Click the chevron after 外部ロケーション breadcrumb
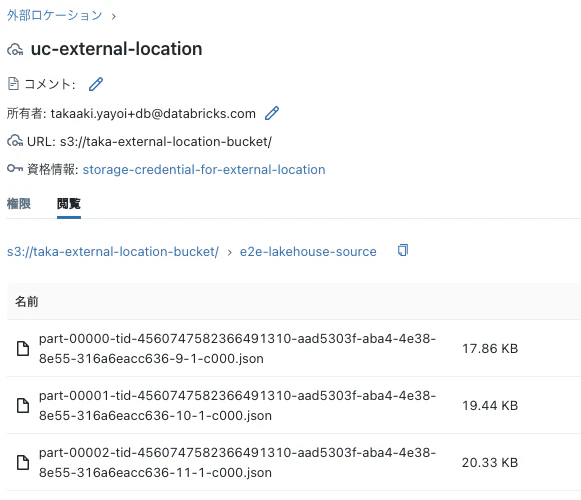581x500 pixels. (x=114, y=16)
